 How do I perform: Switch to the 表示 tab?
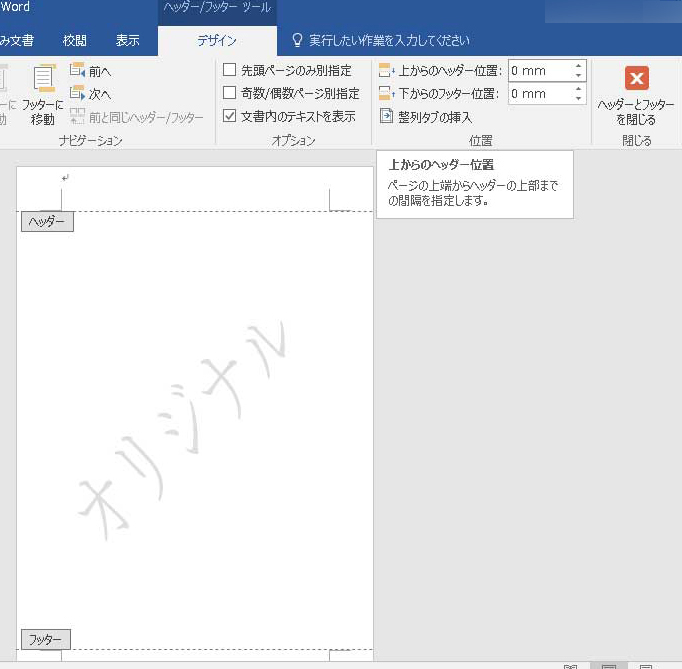128,41
